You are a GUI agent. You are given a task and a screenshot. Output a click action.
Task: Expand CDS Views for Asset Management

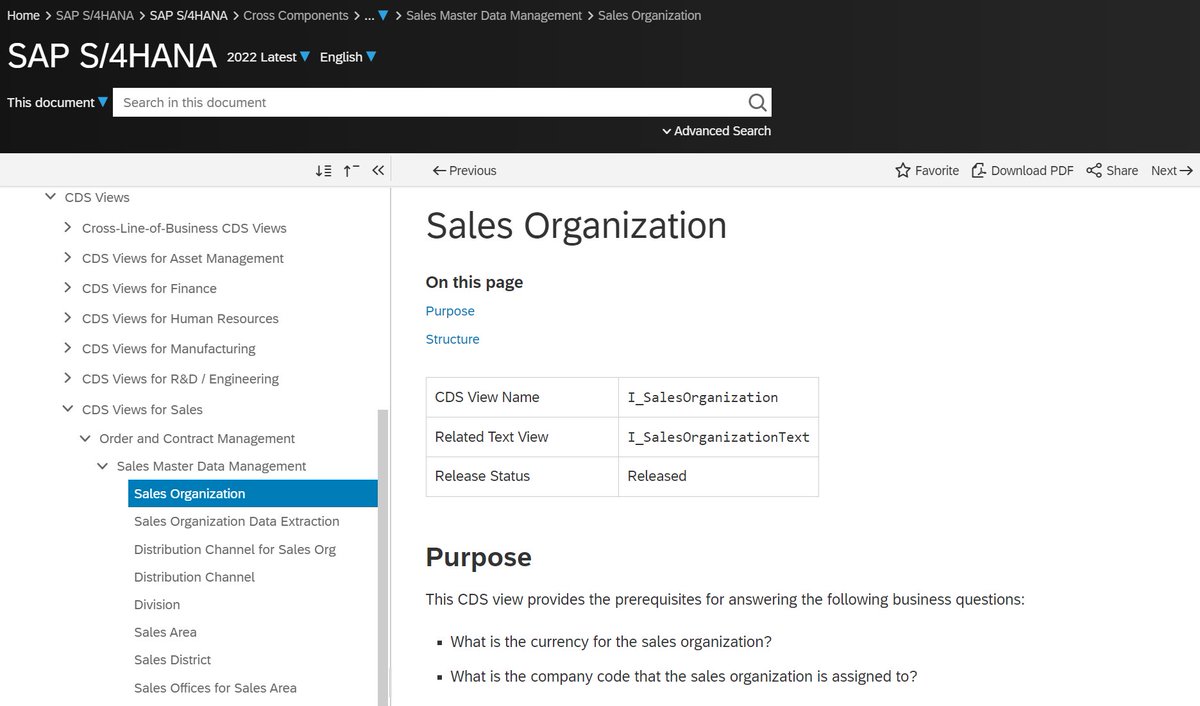(68, 258)
